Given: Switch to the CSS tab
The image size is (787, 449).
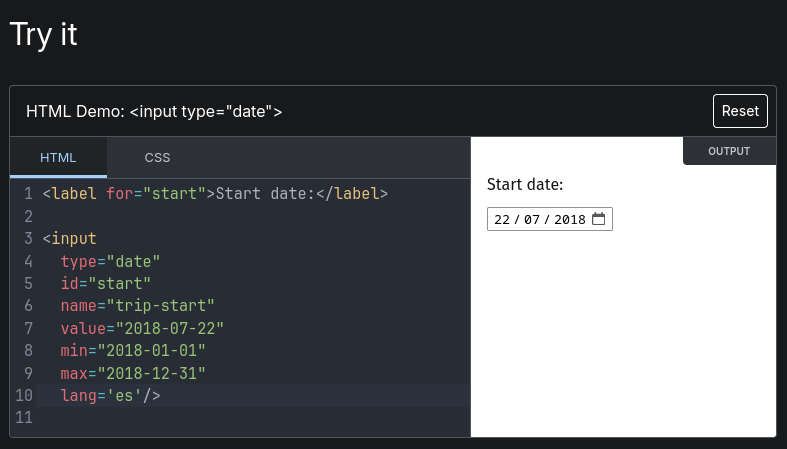Looking at the screenshot, I should click(157, 158).
